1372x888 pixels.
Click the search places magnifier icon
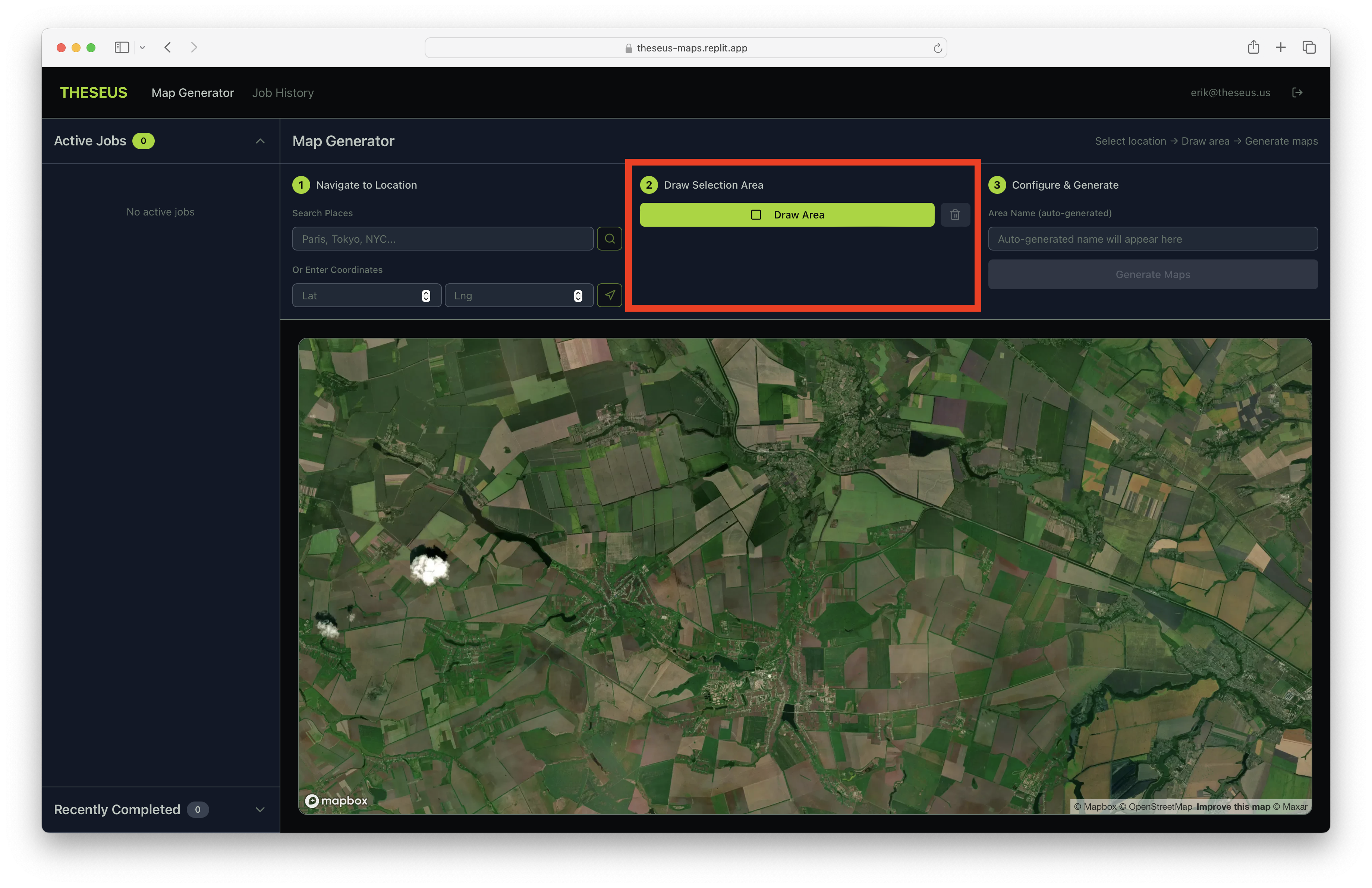[609, 239]
